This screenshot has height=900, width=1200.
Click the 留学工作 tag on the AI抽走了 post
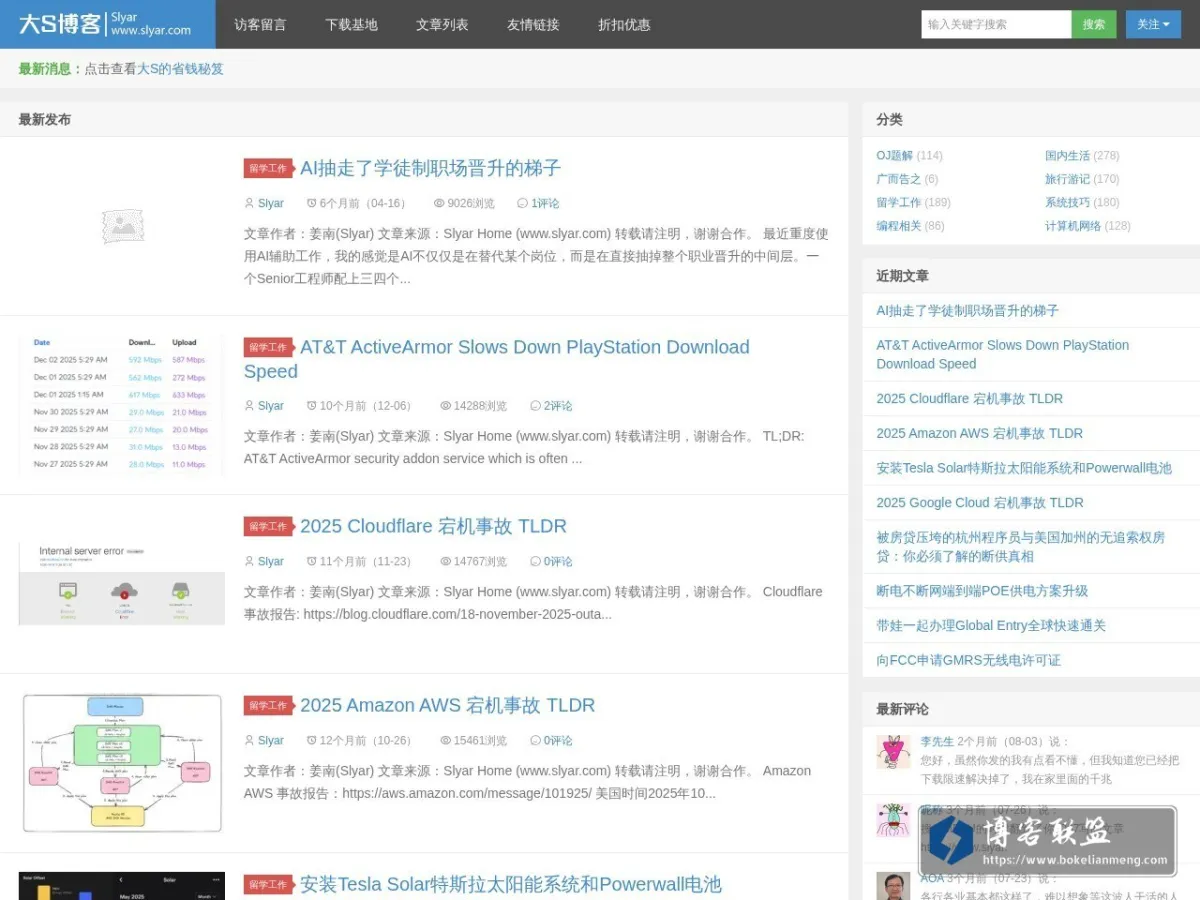point(268,168)
